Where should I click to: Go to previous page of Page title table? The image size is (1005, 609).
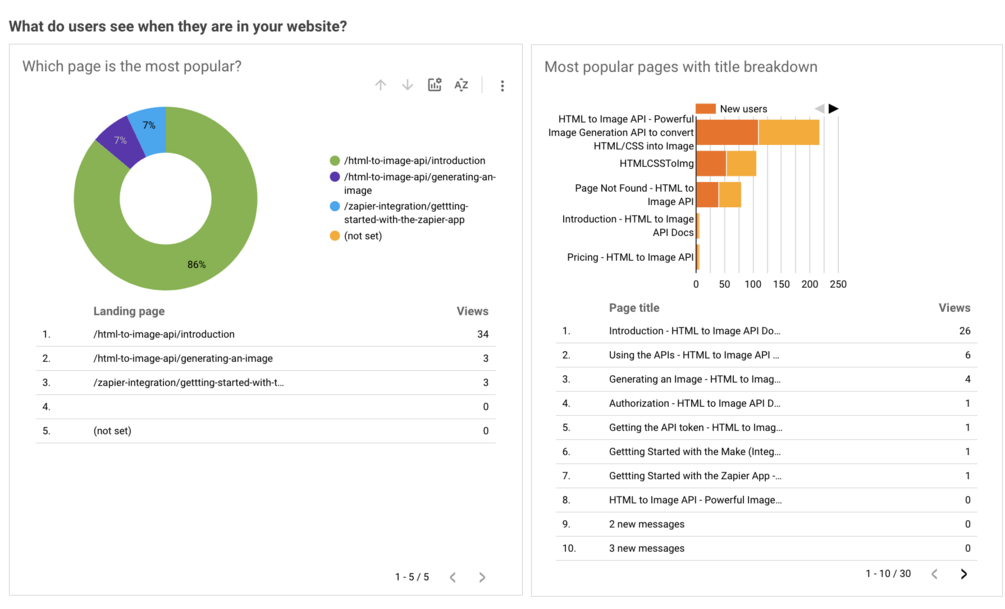coord(935,574)
